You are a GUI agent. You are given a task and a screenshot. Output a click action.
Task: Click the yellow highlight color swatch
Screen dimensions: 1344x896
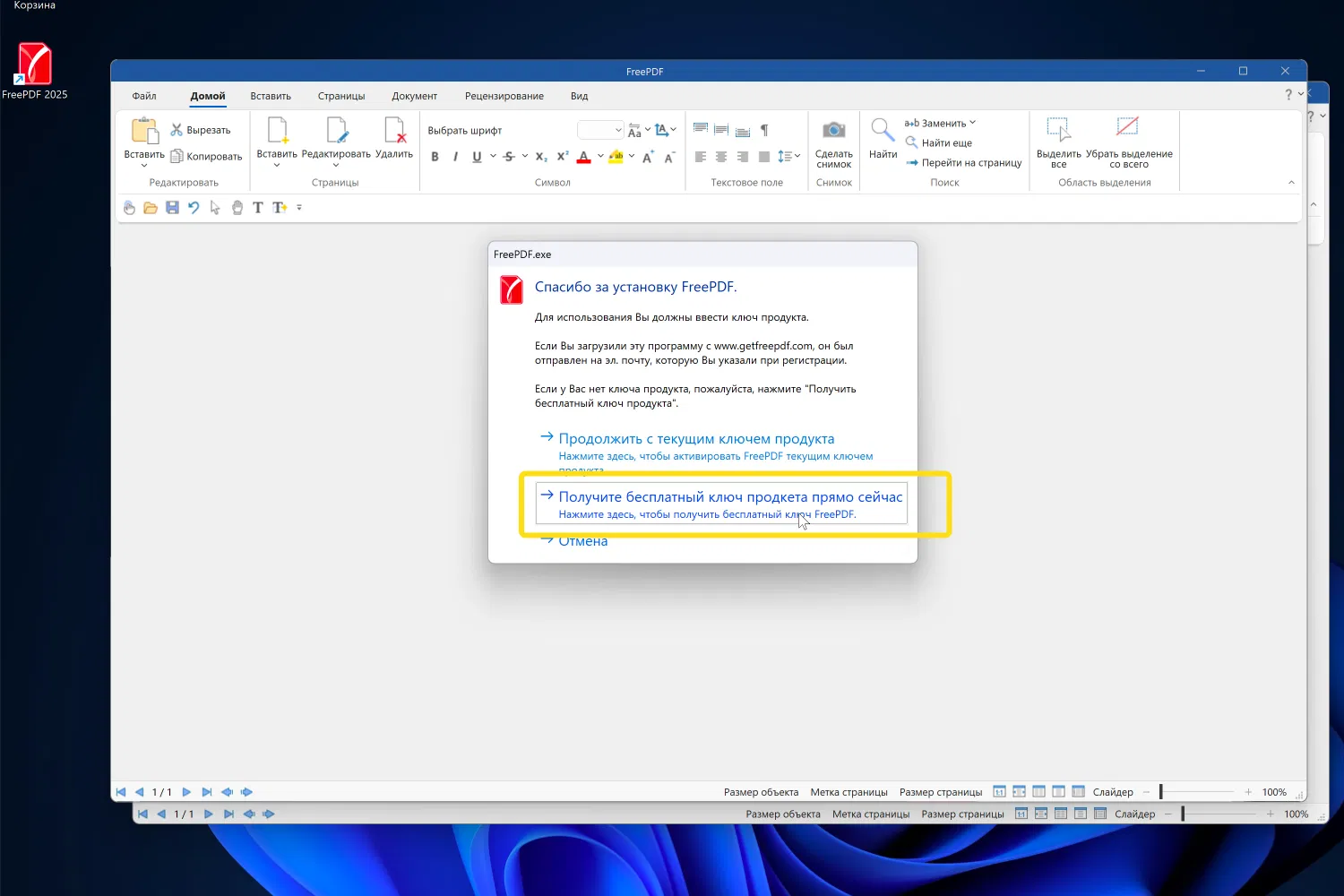616,157
